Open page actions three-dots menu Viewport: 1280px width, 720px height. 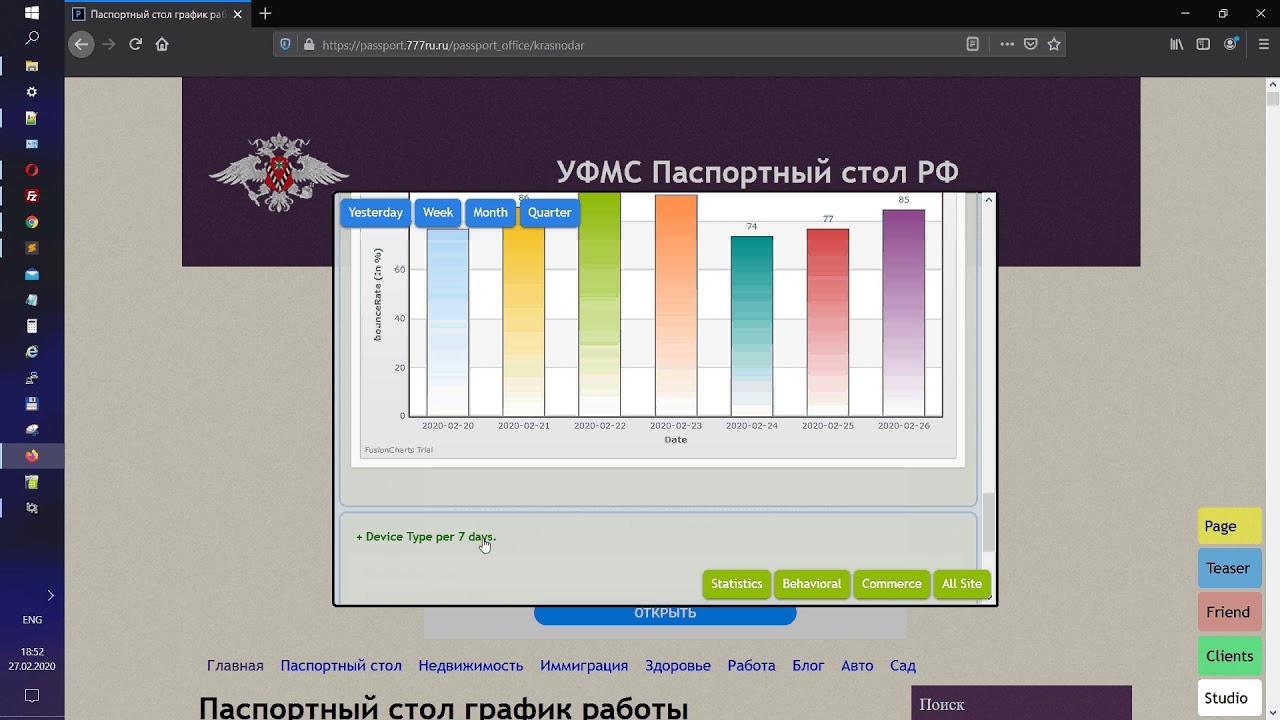[1007, 45]
